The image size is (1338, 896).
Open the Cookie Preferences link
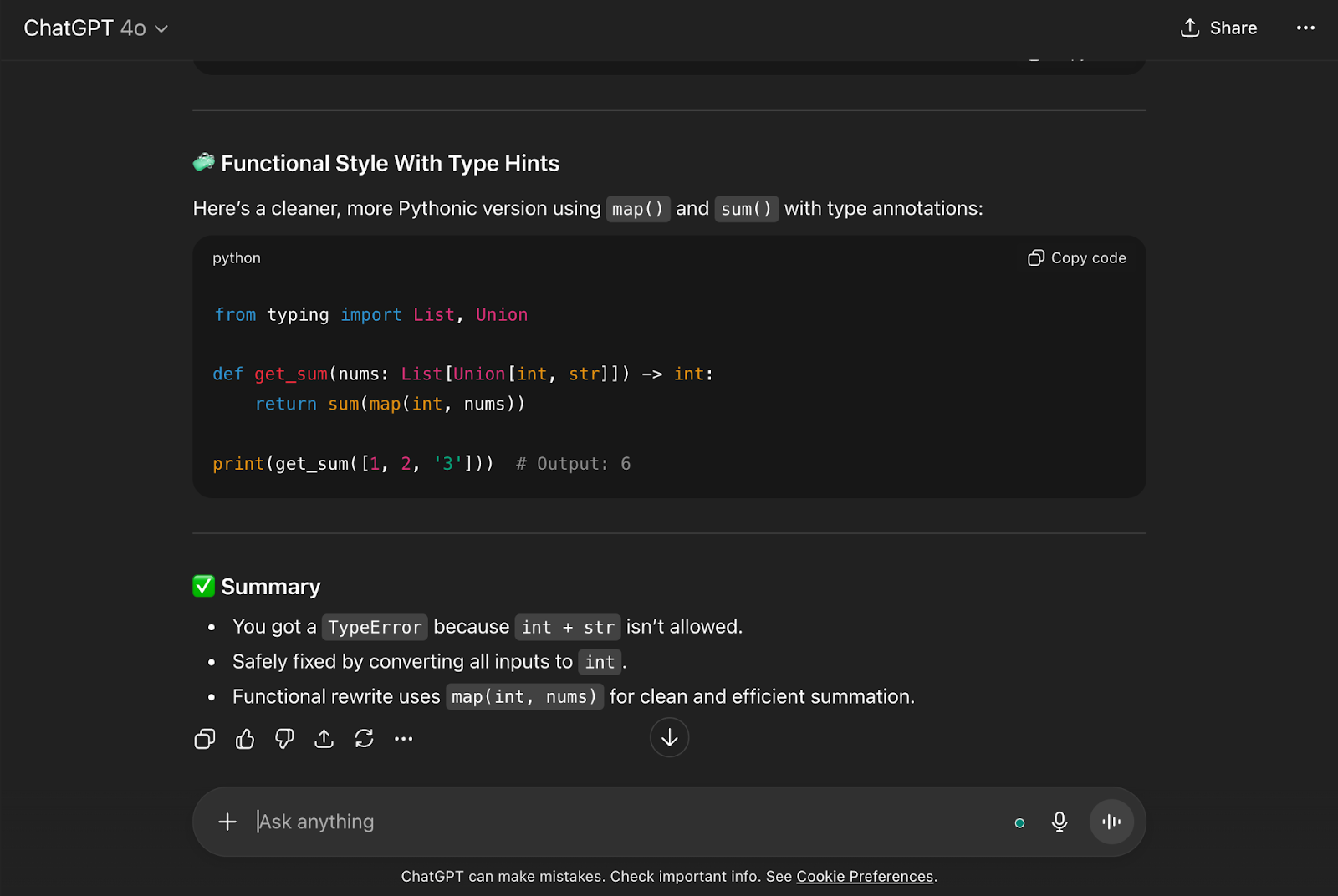(x=865, y=877)
